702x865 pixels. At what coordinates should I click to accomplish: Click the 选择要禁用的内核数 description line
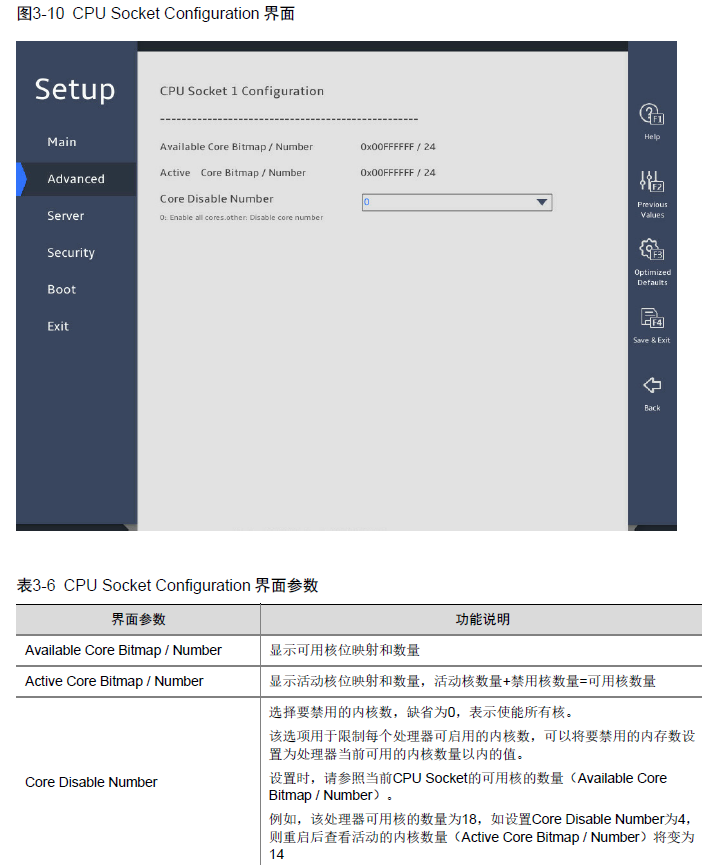click(x=421, y=712)
